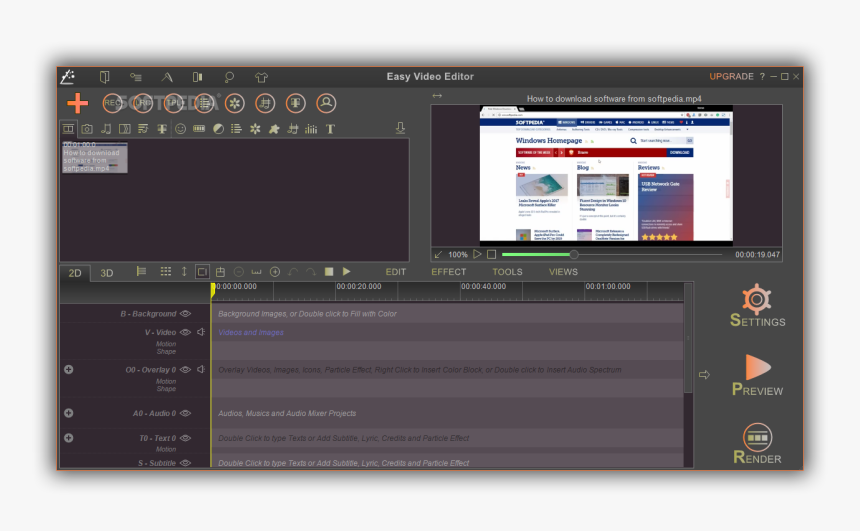Expand the T0 - Text 0 track plus
Image resolution: width=860 pixels, height=531 pixels.
click(x=68, y=438)
